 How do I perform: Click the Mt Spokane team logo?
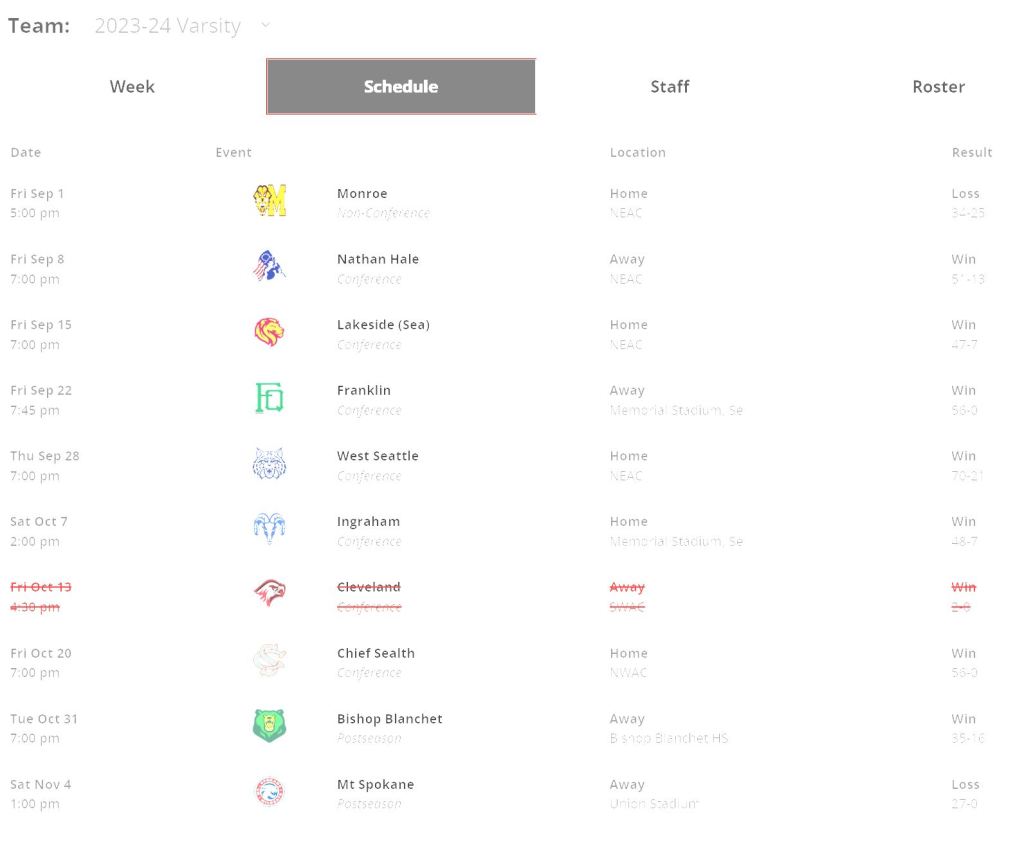tap(269, 792)
